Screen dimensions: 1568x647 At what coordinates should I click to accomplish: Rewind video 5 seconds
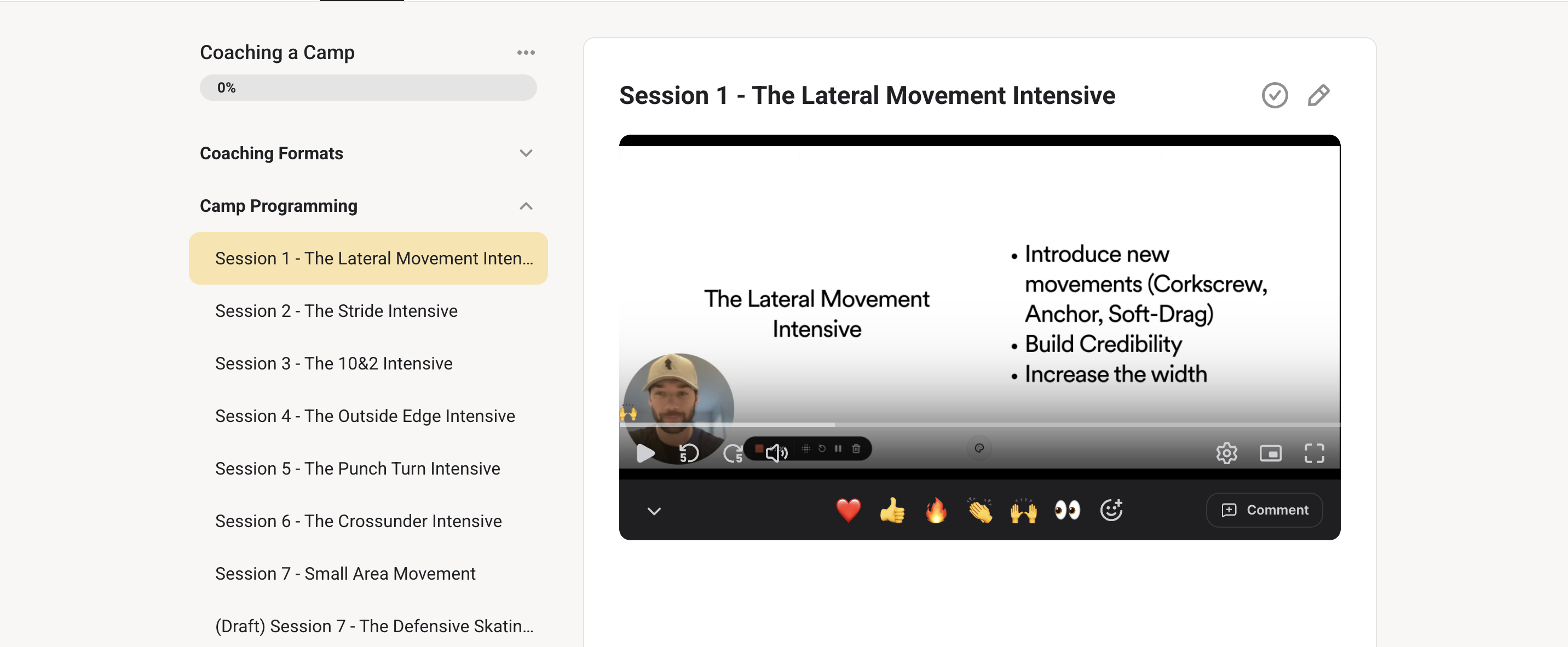688,453
